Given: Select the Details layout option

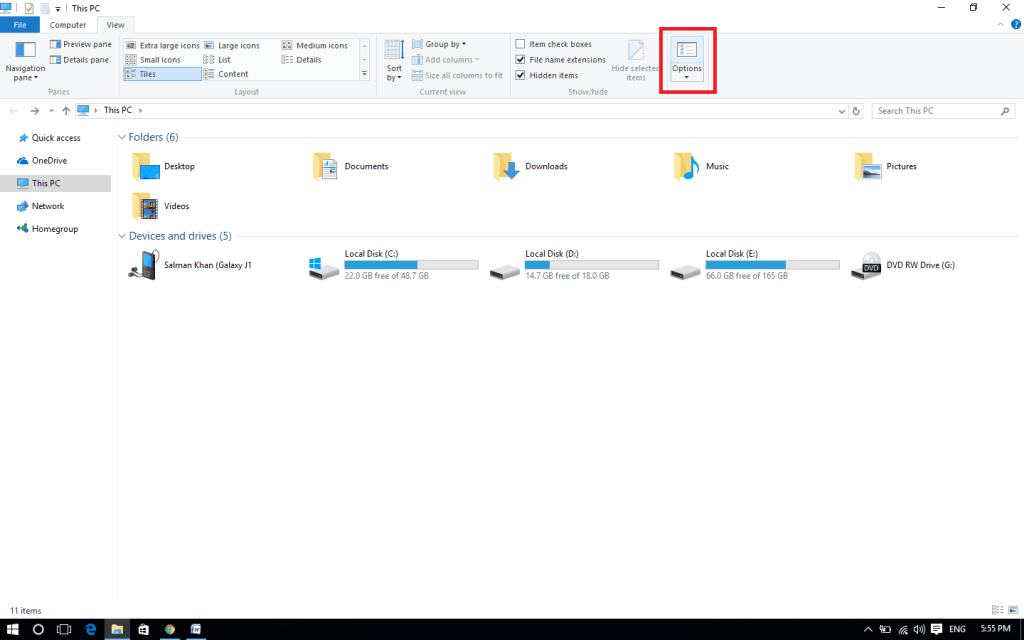Looking at the screenshot, I should click(308, 60).
